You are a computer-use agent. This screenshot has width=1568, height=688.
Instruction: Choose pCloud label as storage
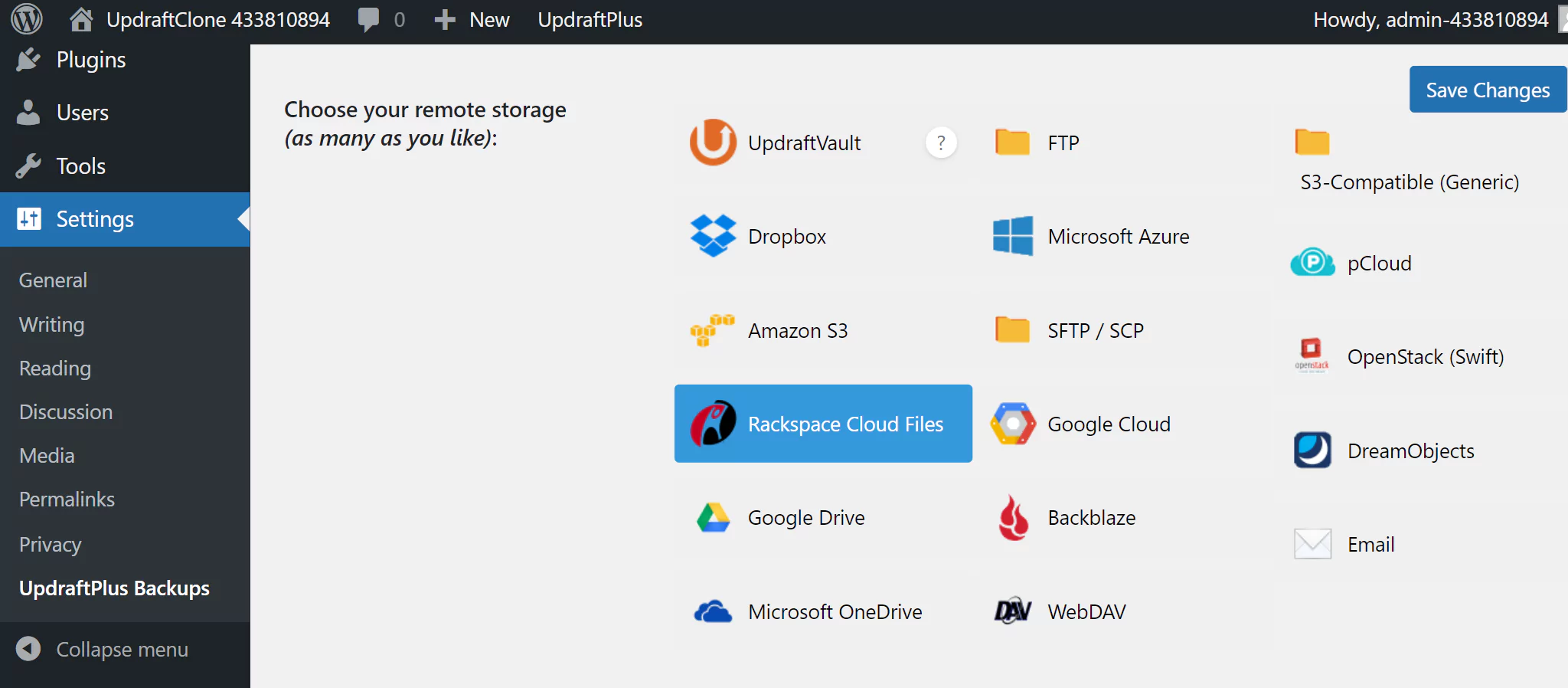[1379, 264]
